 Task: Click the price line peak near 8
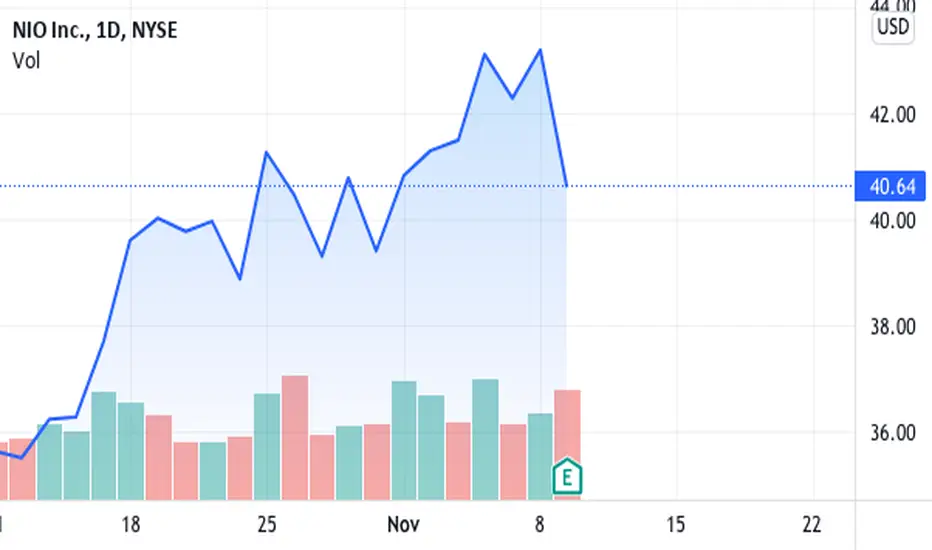point(540,50)
